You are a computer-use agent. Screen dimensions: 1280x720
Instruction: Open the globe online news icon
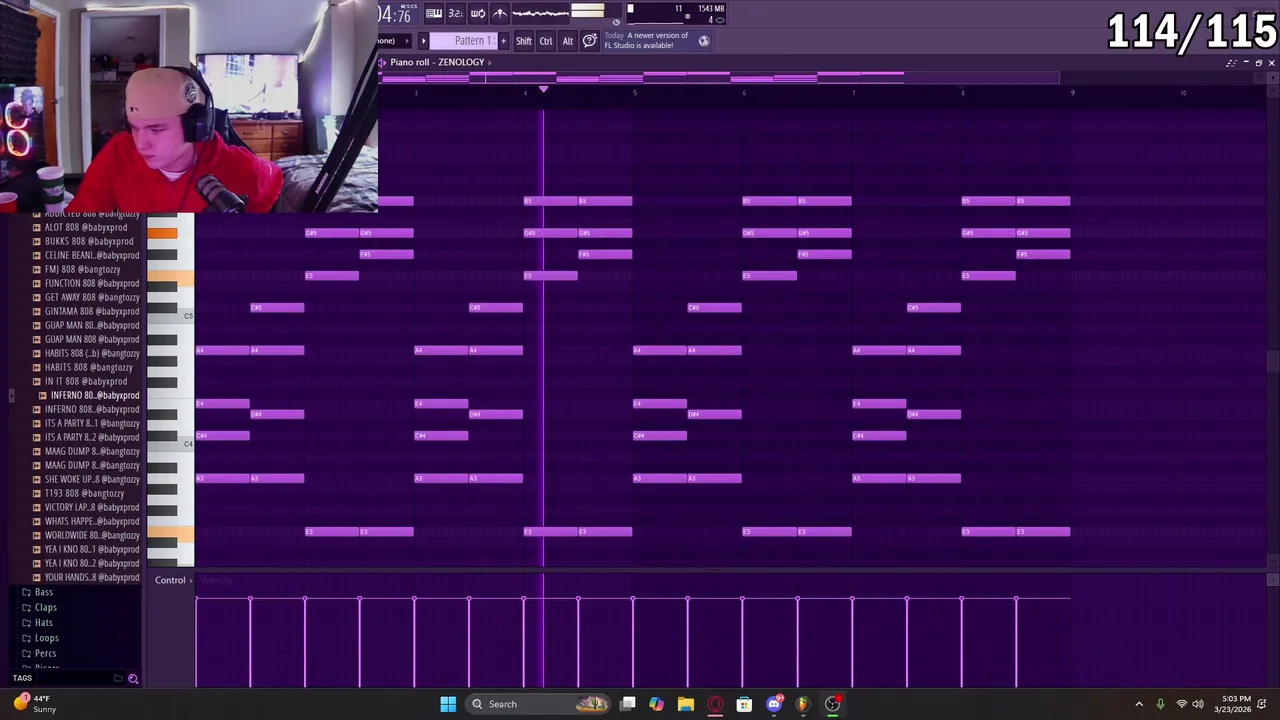click(704, 41)
